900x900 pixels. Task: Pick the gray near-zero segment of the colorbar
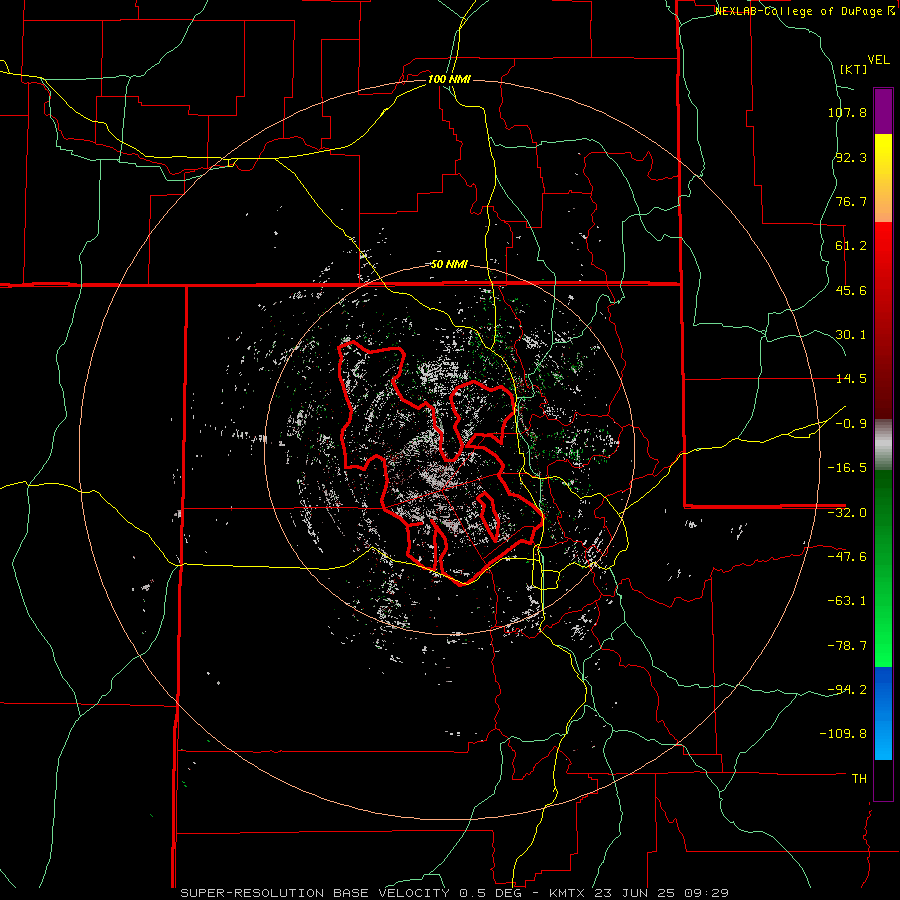tap(883, 444)
